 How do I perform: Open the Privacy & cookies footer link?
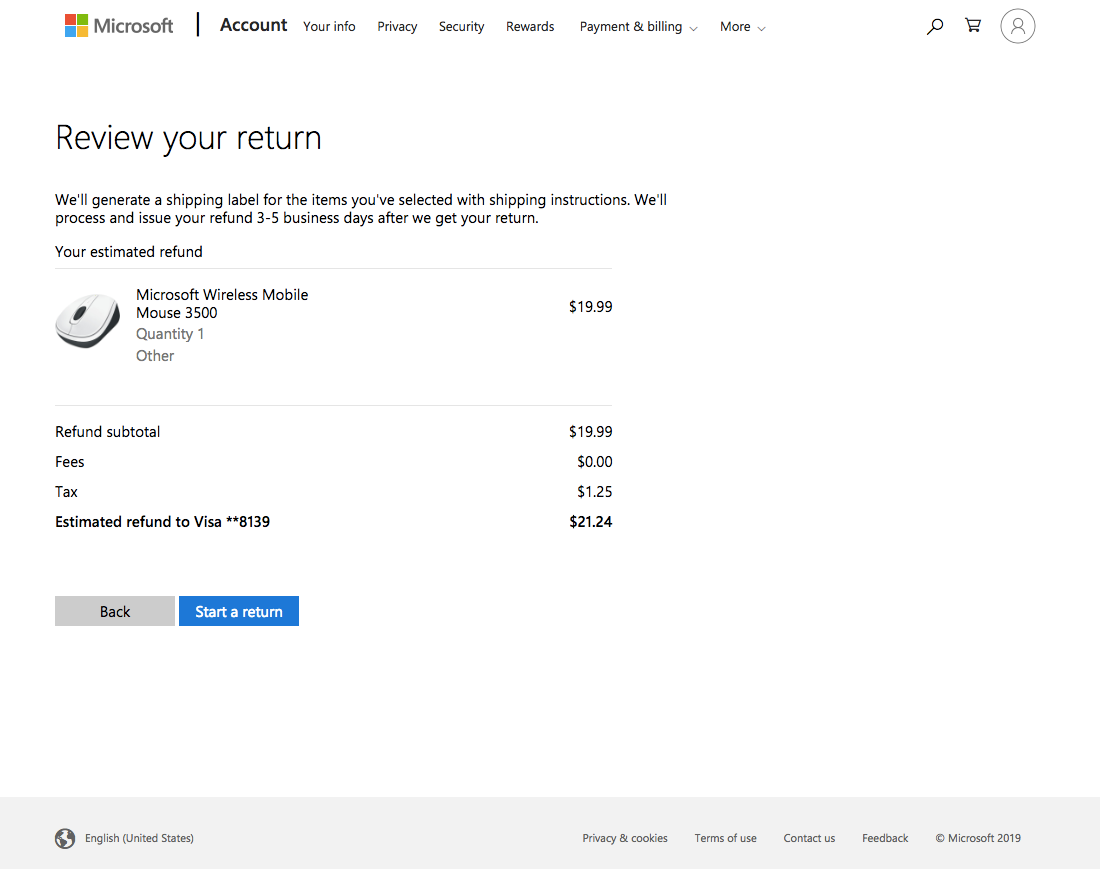625,838
